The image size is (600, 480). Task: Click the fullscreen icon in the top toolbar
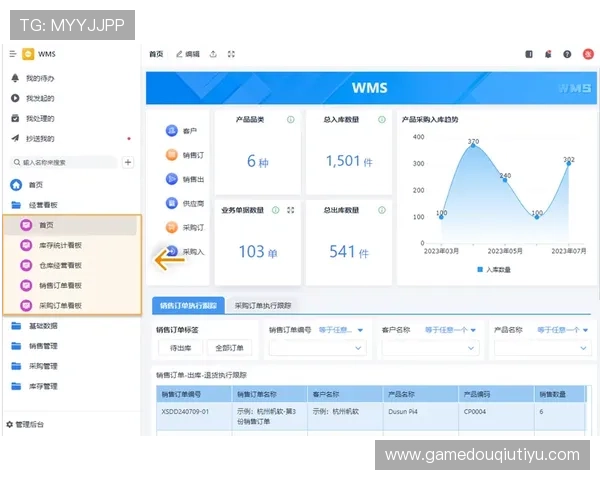[x=231, y=54]
